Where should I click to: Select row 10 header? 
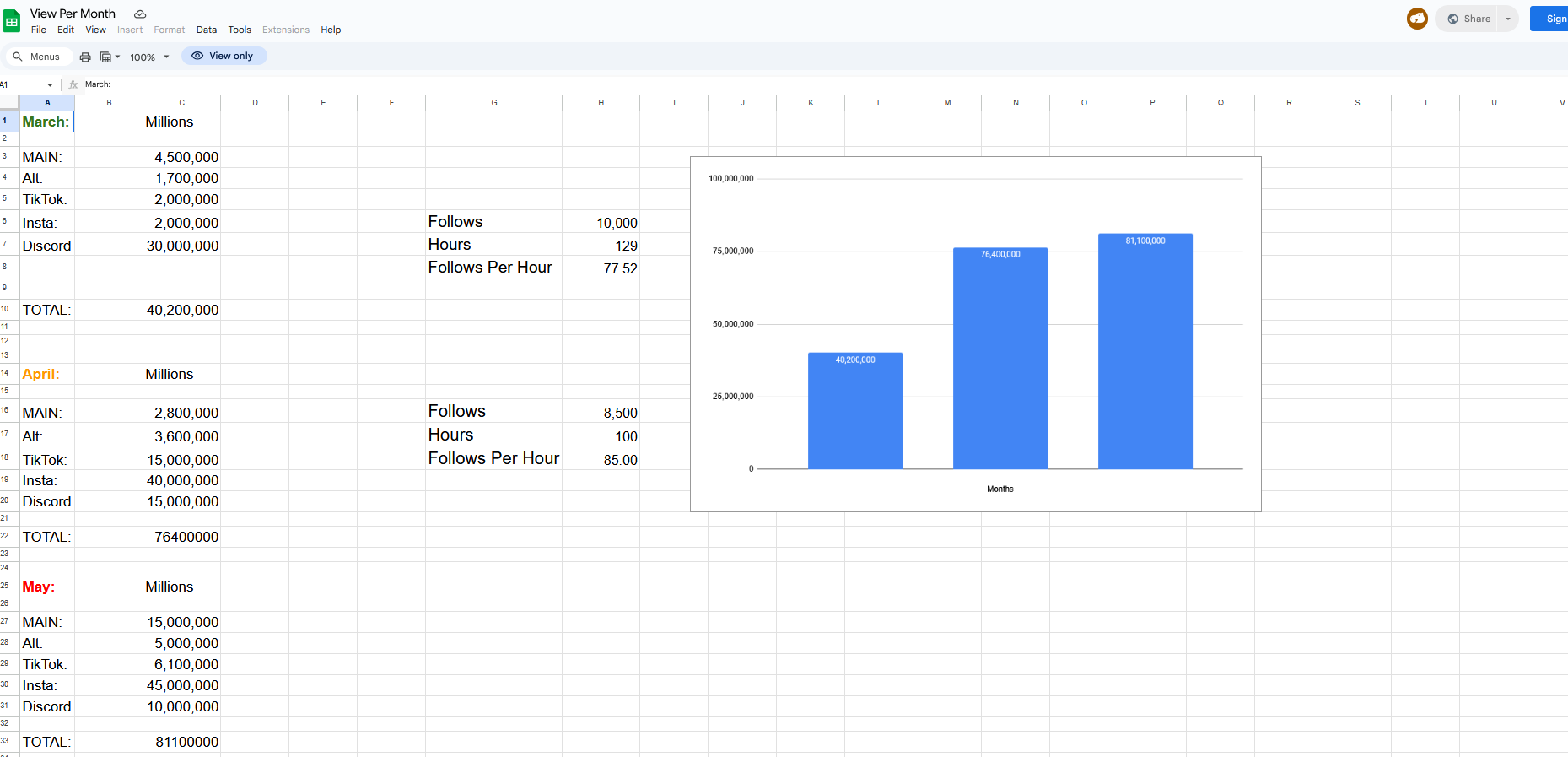click(x=9, y=309)
